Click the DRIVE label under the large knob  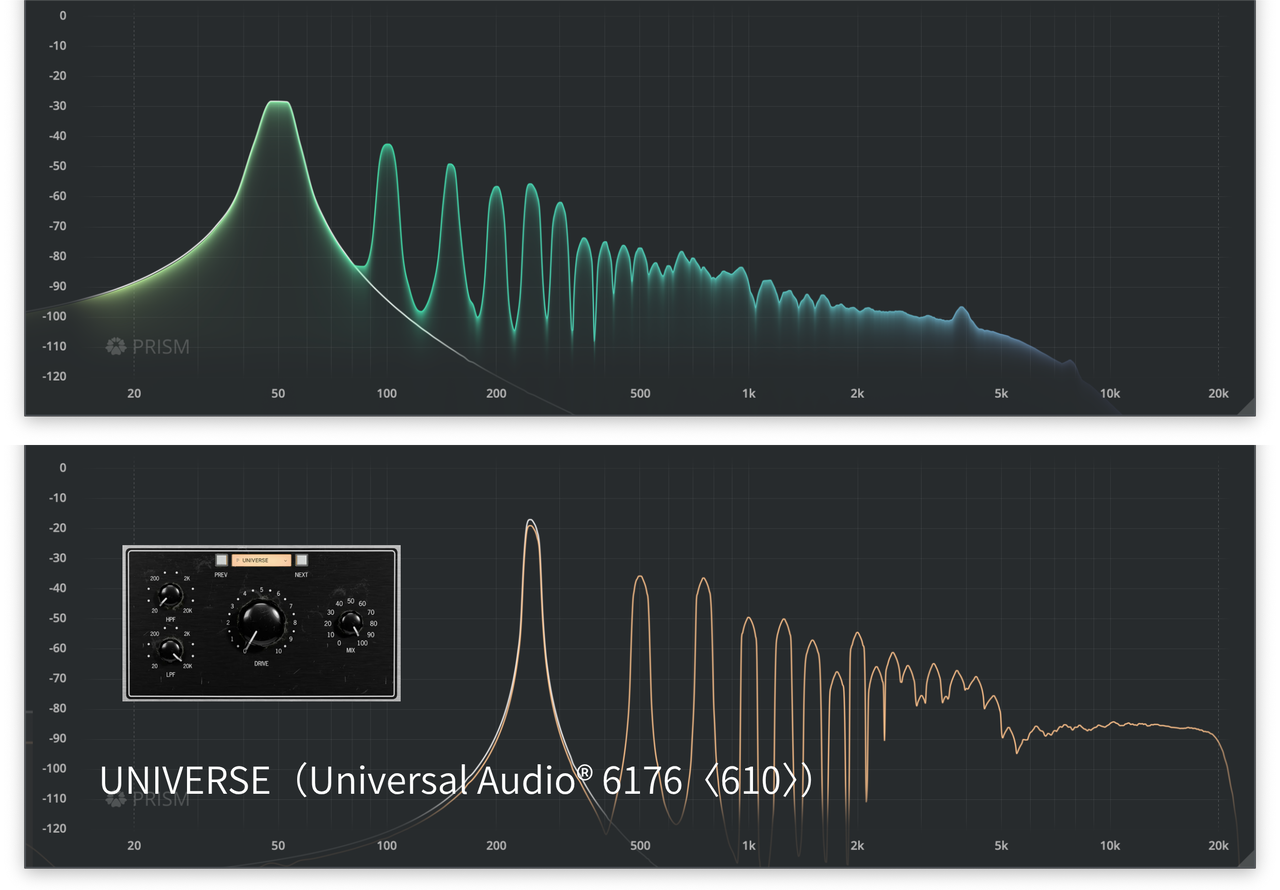(261, 664)
